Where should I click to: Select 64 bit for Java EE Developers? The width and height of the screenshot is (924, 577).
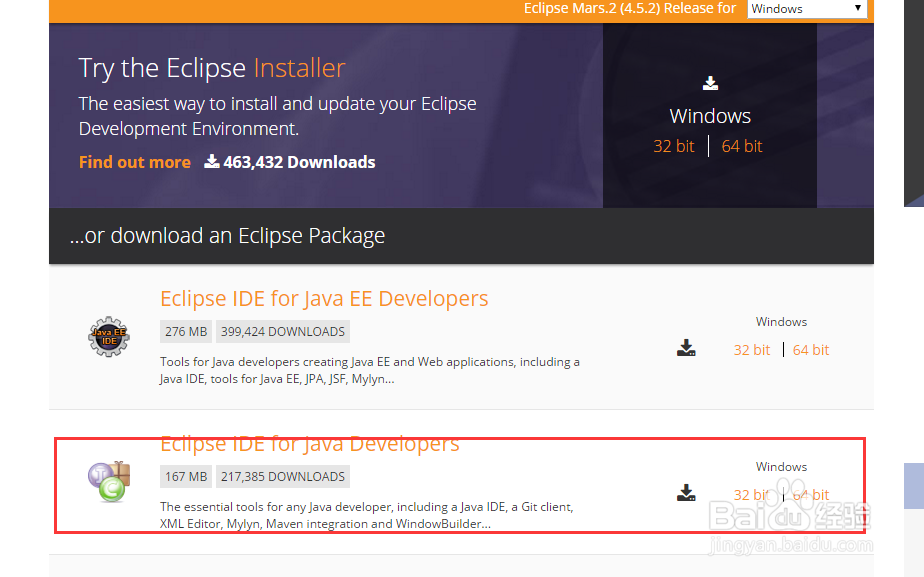point(810,349)
